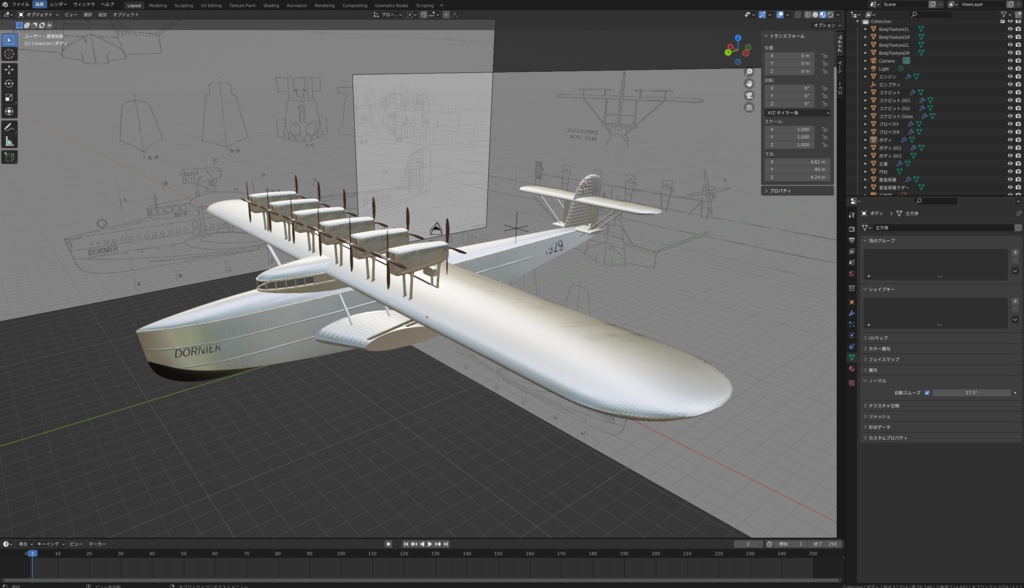Click the オプション button in viewport header
Image resolution: width=1024 pixels, height=588 pixels.
[x=826, y=25]
